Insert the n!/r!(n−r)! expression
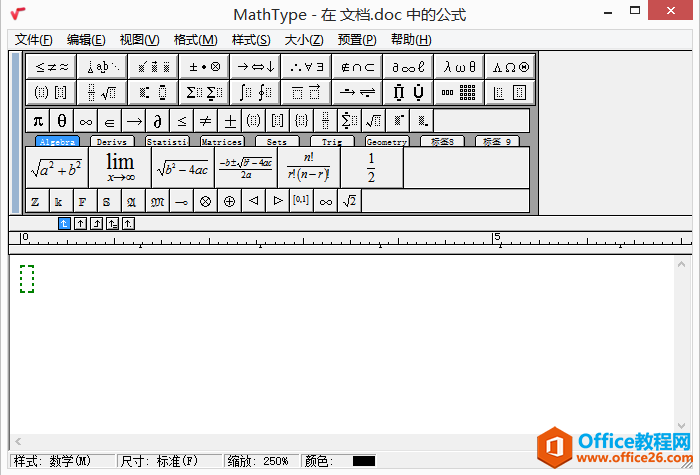Image resolution: width=700 pixels, height=475 pixels. [x=308, y=167]
